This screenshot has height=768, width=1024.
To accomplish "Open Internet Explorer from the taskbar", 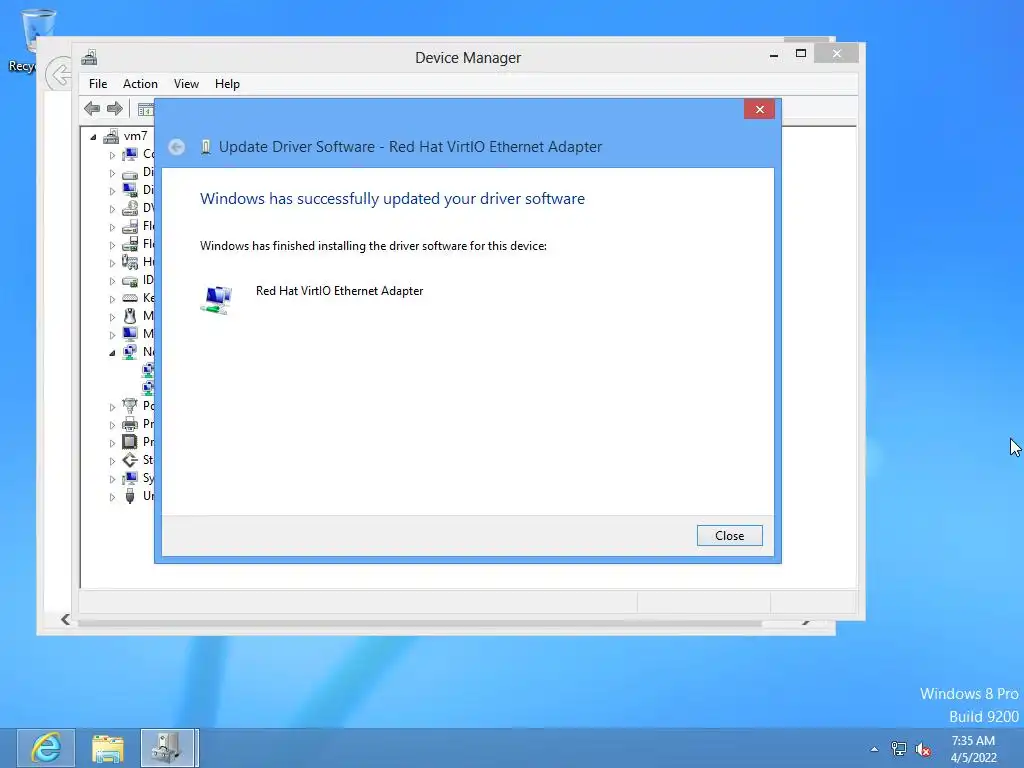I will pos(46,748).
